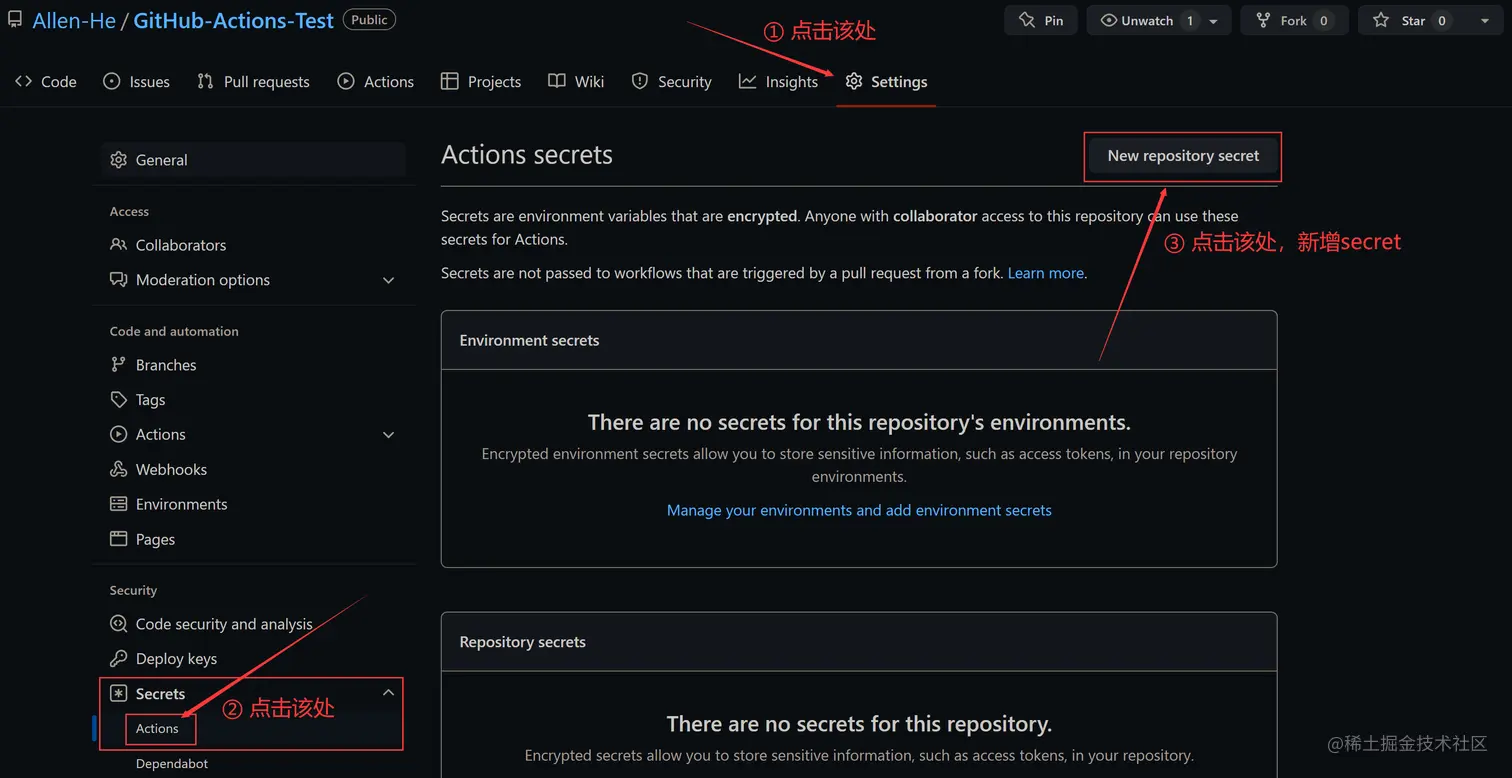Image resolution: width=1512 pixels, height=778 pixels.
Task: Open the Learn more link
Action: pyautogui.click(x=1045, y=273)
